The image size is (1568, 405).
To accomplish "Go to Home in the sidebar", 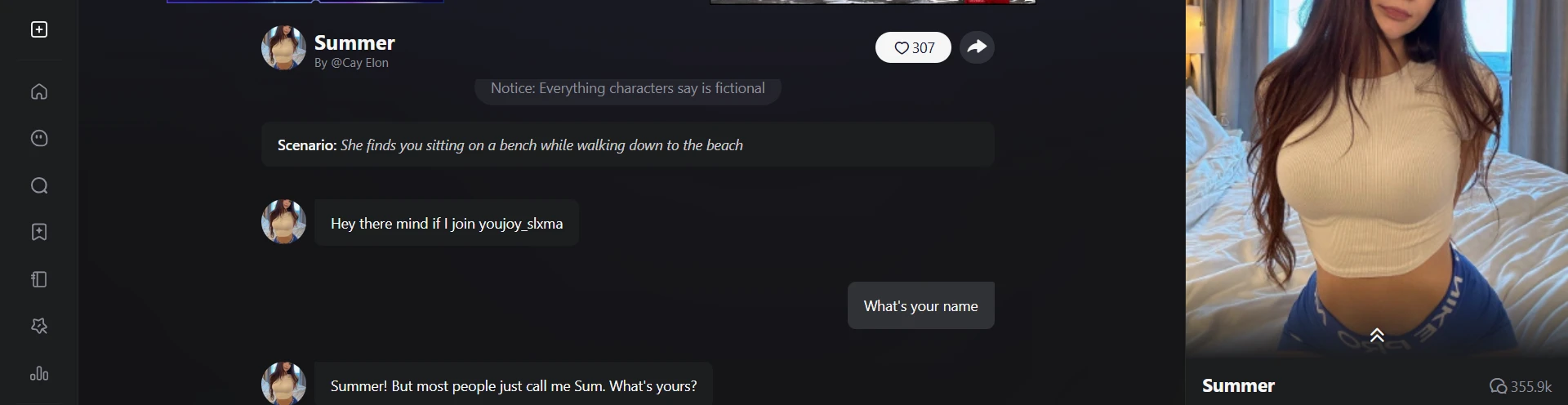I will [x=39, y=91].
